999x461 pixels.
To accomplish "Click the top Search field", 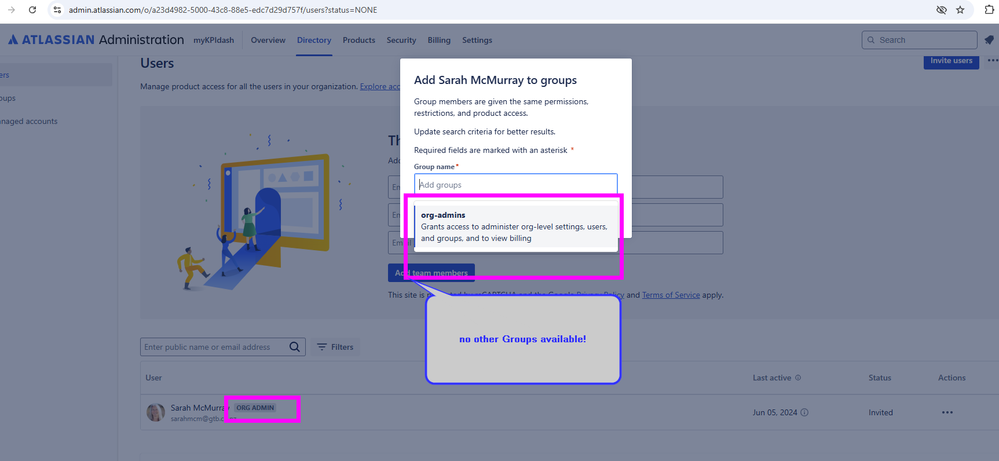I will pyautogui.click(x=919, y=40).
